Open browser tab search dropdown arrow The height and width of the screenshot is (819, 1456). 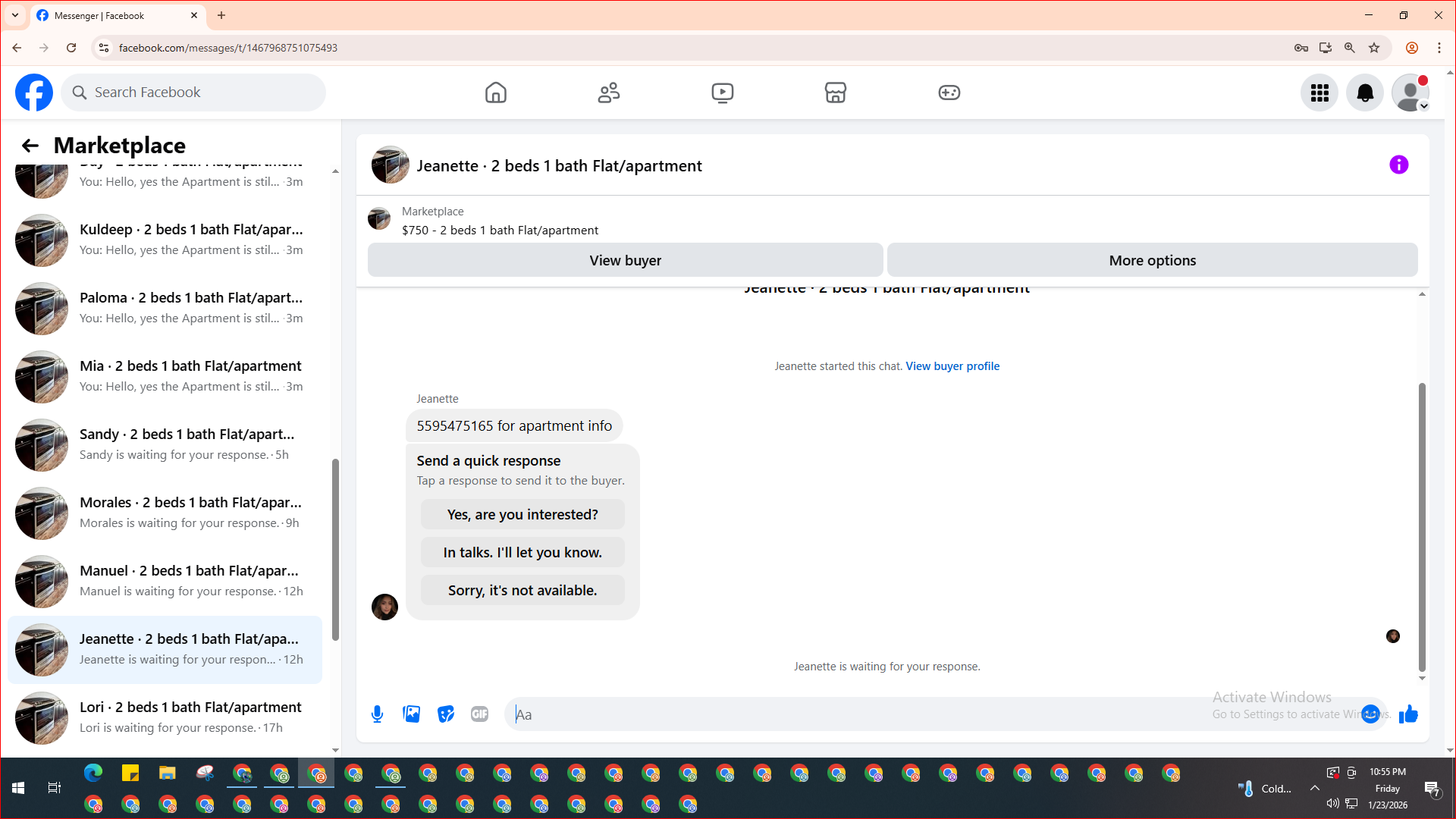click(15, 15)
